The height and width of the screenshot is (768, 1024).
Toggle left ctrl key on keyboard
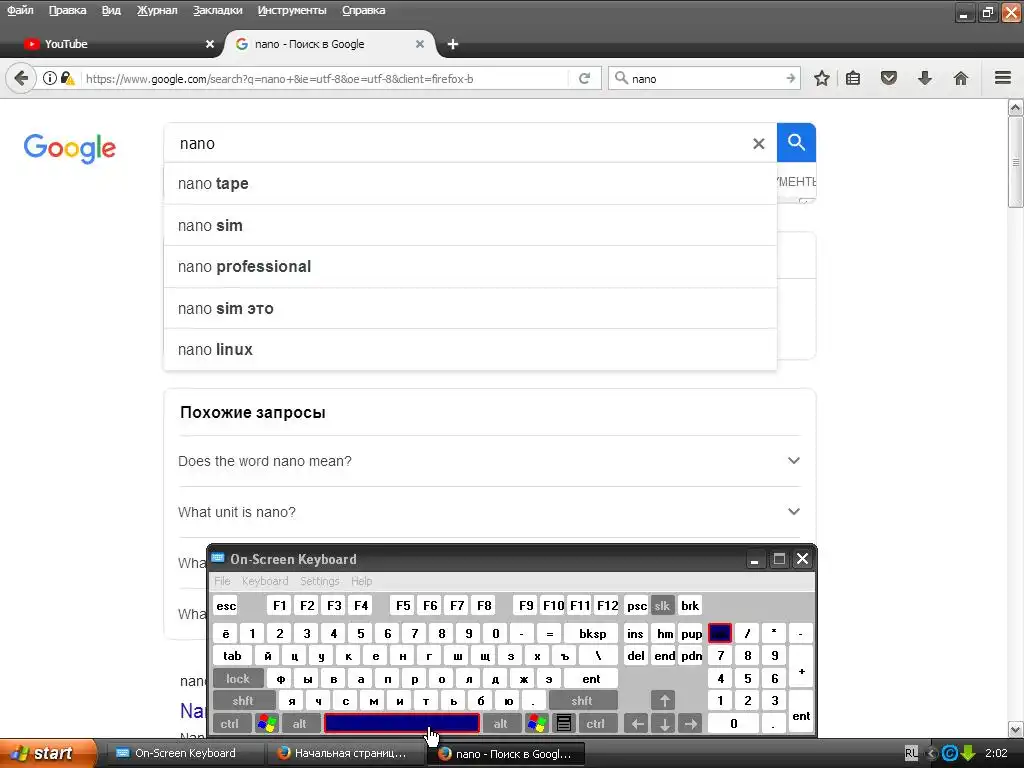pos(229,723)
